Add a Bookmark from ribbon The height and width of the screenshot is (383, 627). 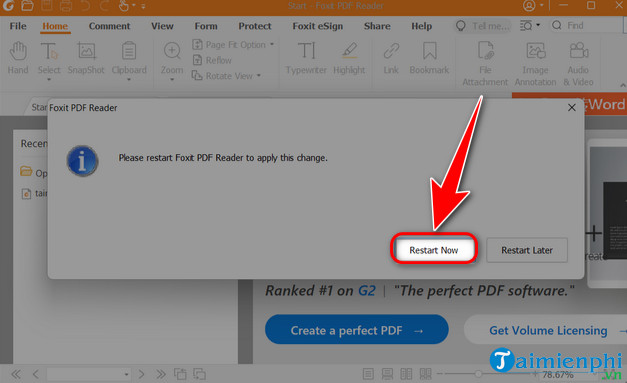click(429, 58)
